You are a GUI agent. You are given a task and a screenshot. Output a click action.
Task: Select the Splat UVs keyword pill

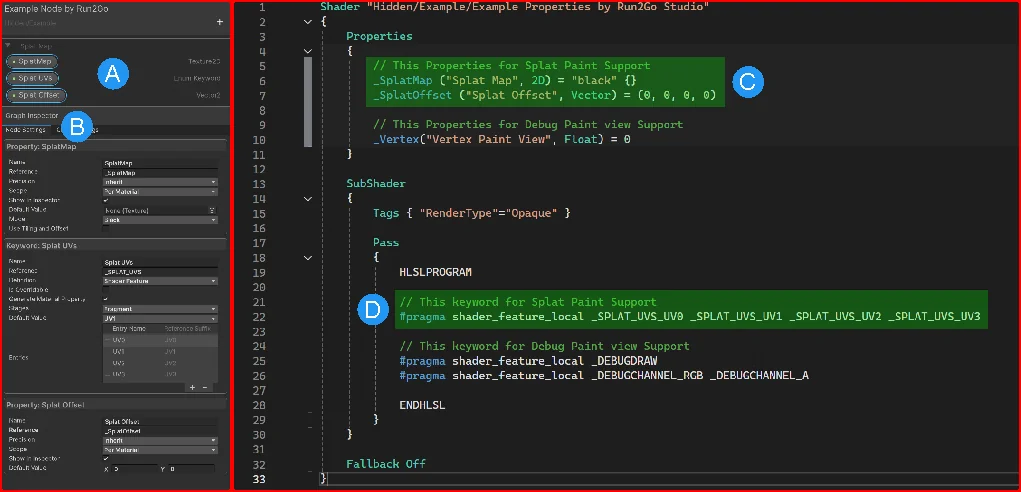[x=32, y=78]
